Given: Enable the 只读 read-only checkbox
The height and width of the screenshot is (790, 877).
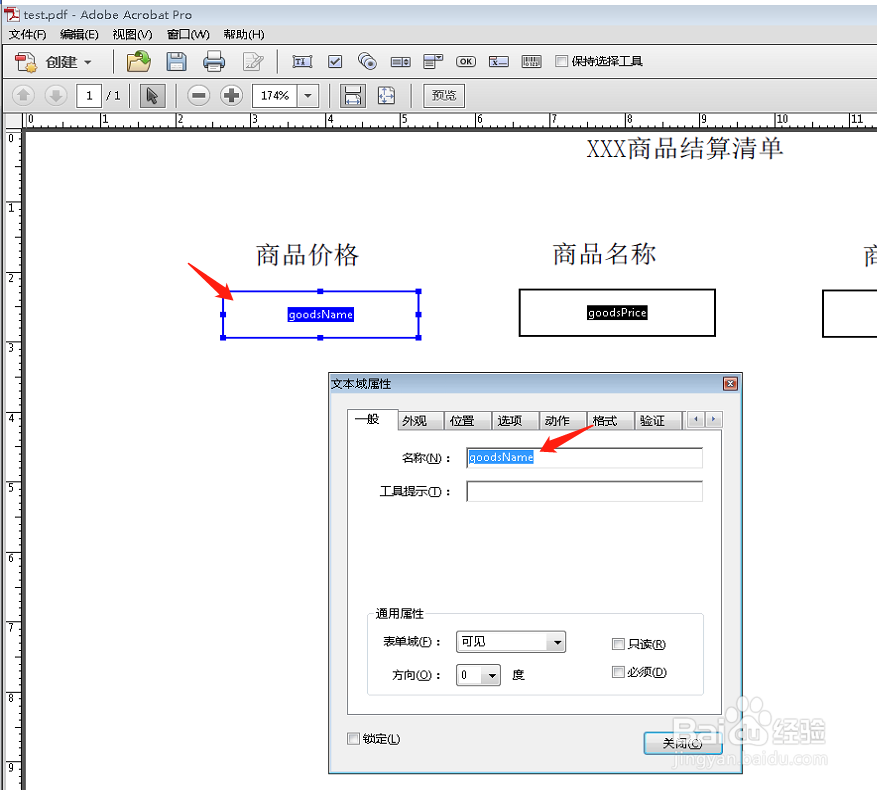Looking at the screenshot, I should [618, 644].
